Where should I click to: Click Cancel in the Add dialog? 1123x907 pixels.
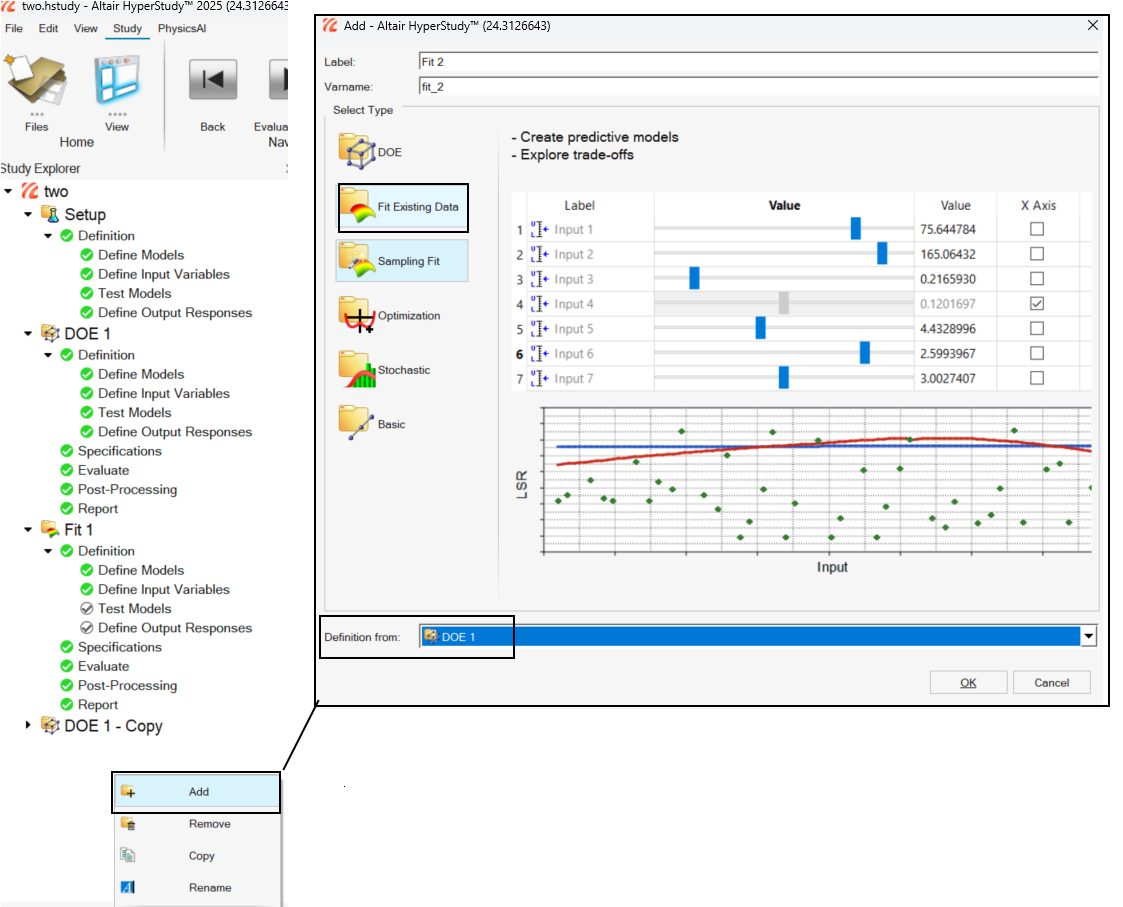[1051, 683]
